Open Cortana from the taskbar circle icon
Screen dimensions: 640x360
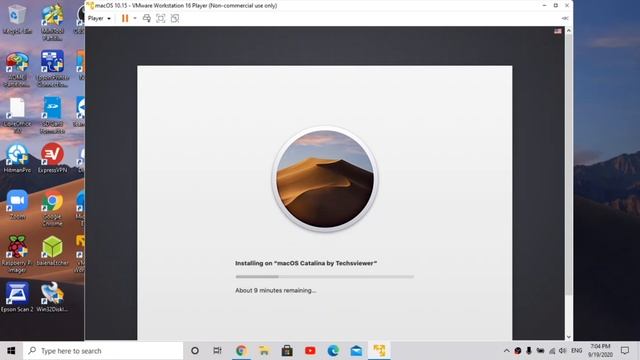click(195, 351)
